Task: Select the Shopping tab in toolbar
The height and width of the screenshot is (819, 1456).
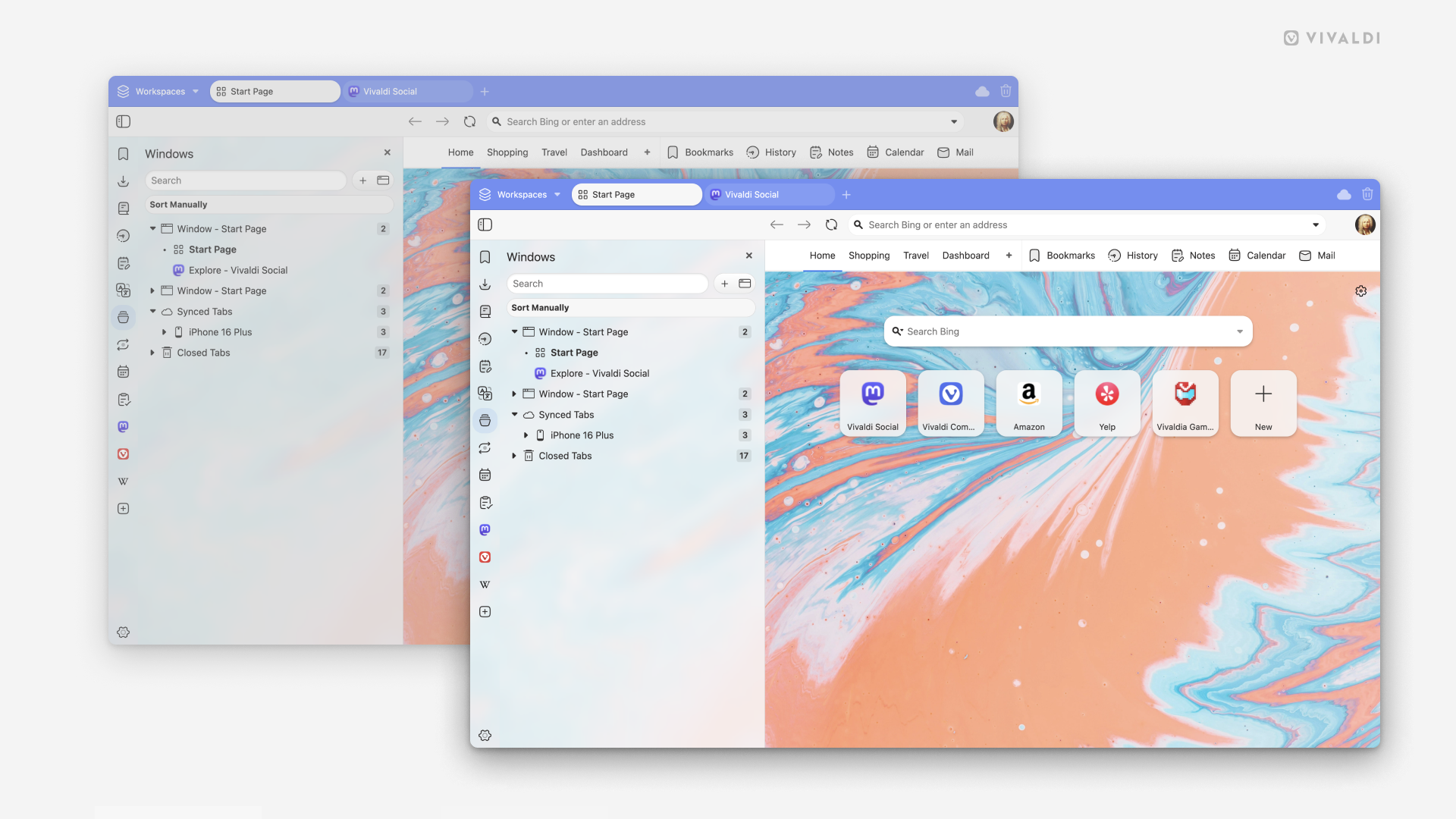Action: tap(868, 255)
